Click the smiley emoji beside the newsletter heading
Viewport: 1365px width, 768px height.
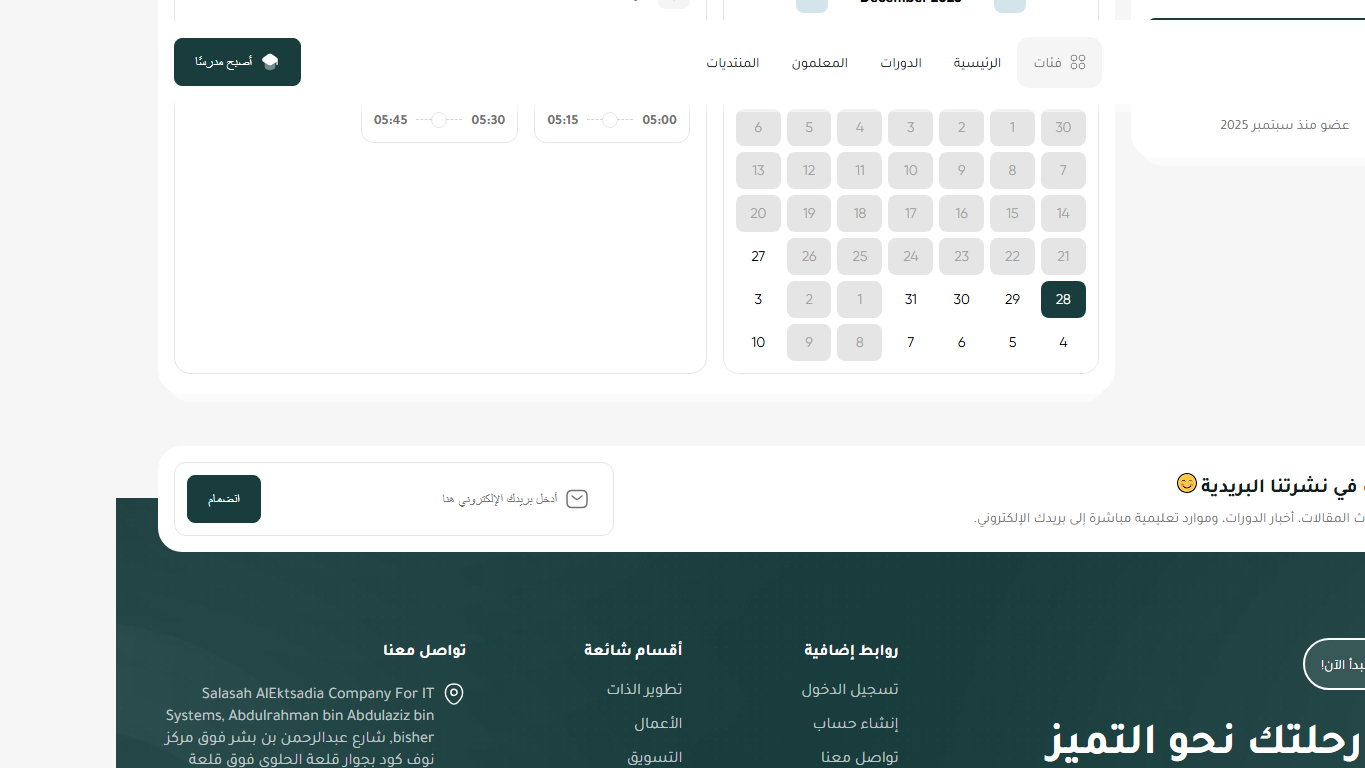(1186, 483)
